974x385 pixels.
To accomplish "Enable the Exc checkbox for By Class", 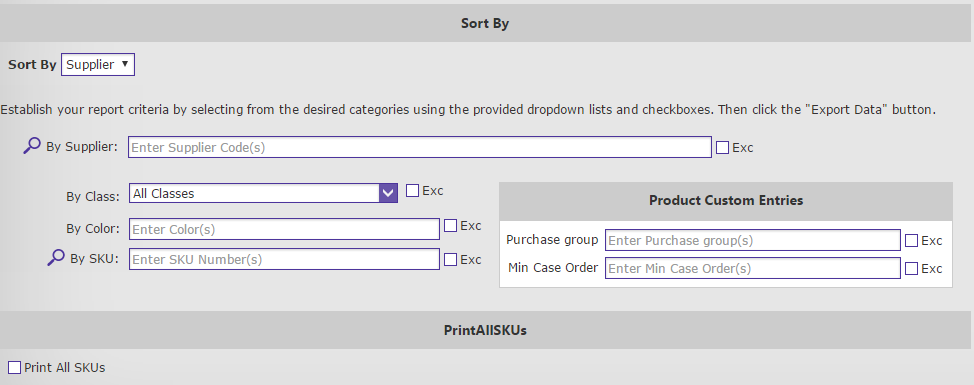I will tap(412, 191).
